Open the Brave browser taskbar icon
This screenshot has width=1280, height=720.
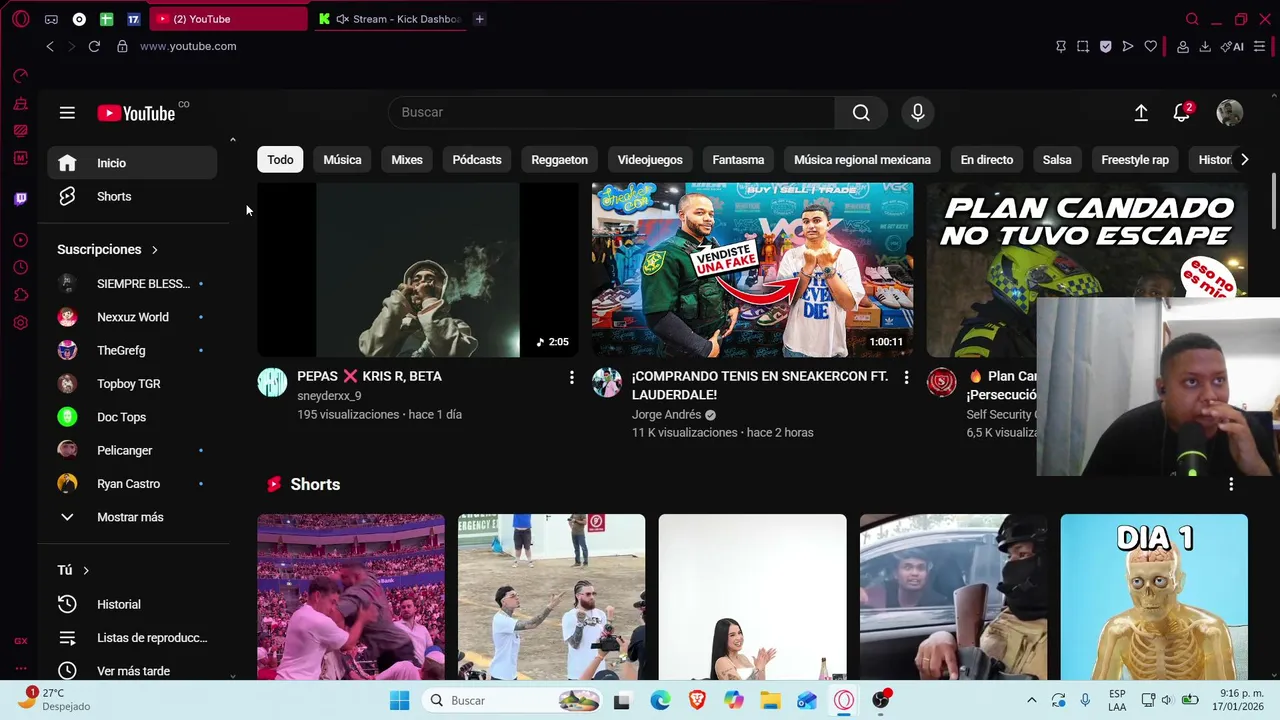(x=697, y=700)
